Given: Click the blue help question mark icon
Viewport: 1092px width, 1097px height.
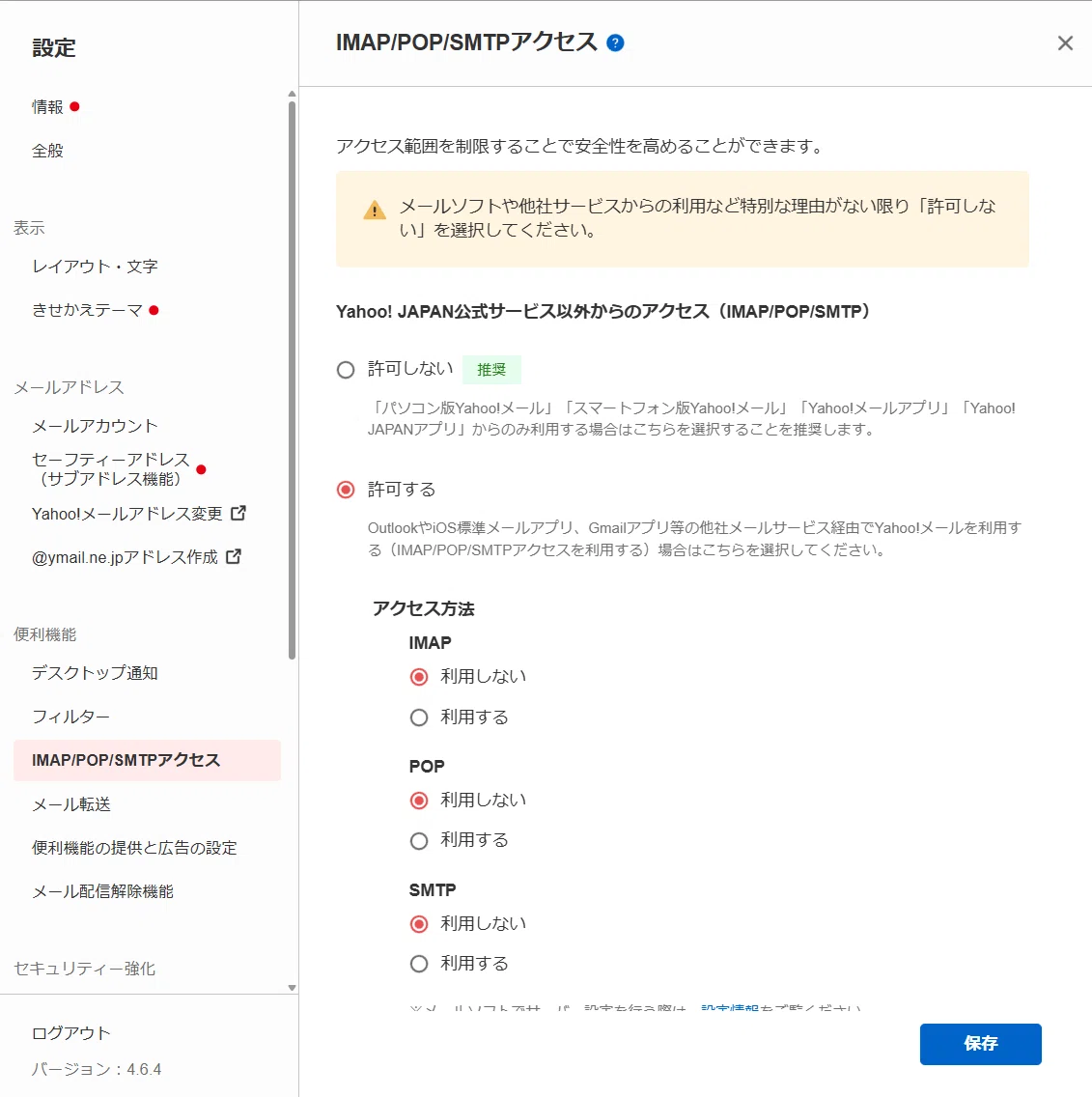Looking at the screenshot, I should click(615, 43).
